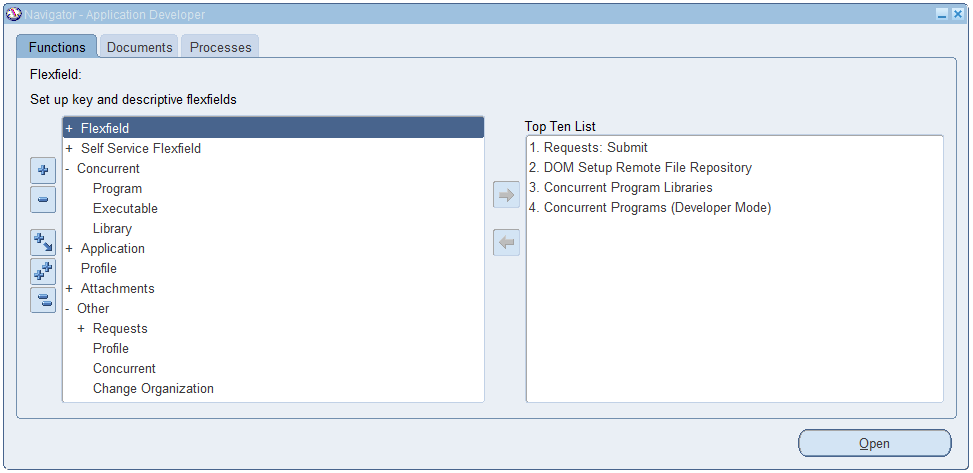Image resolution: width=973 pixels, height=473 pixels.
Task: Expand the Self Service Flexfield node
Action: pos(69,148)
